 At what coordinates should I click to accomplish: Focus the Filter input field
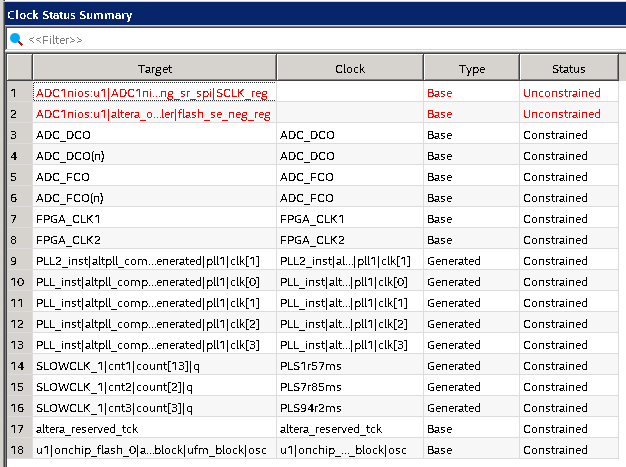300,39
